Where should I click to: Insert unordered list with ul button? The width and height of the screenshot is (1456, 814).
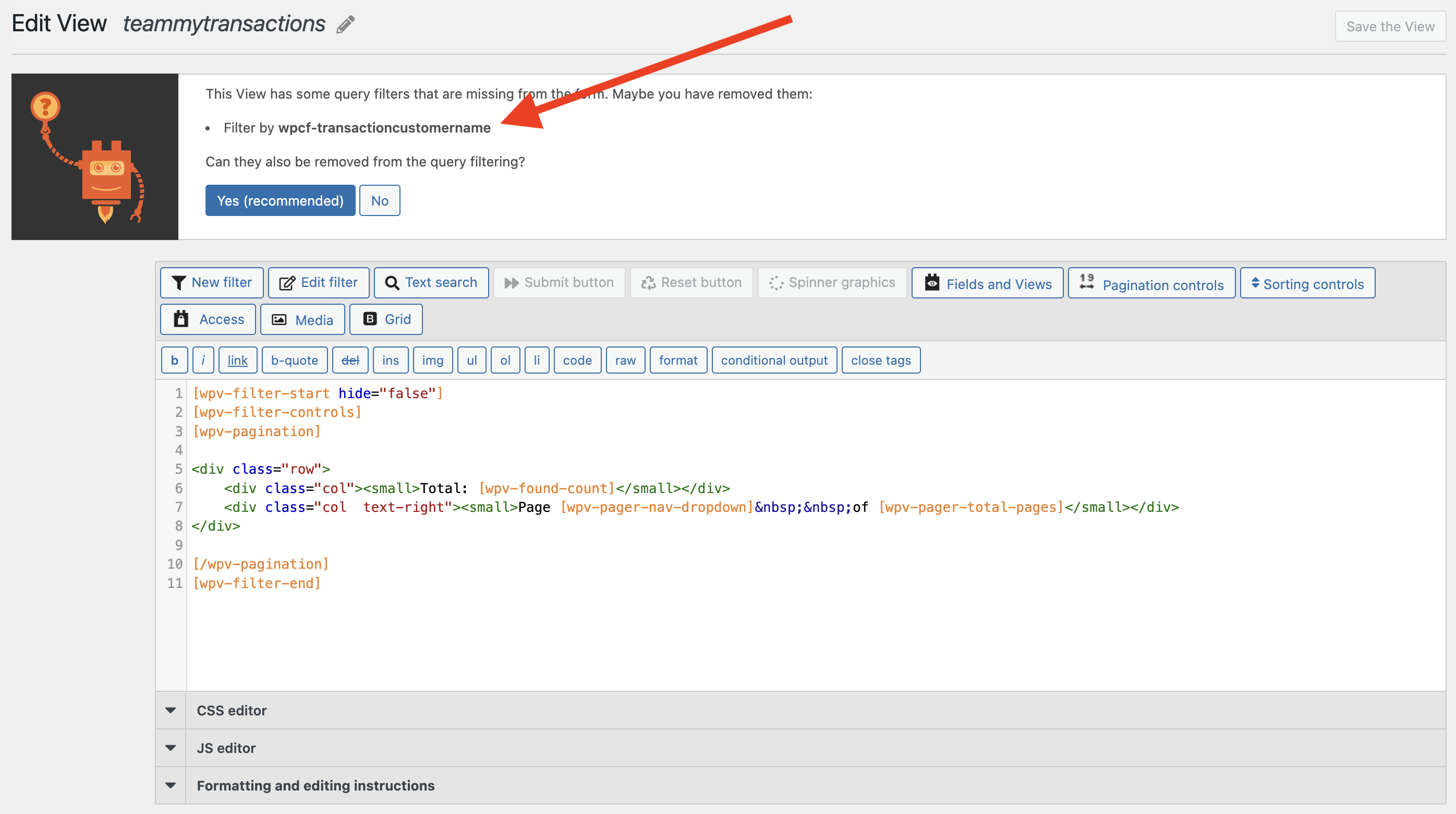pyautogui.click(x=471, y=361)
